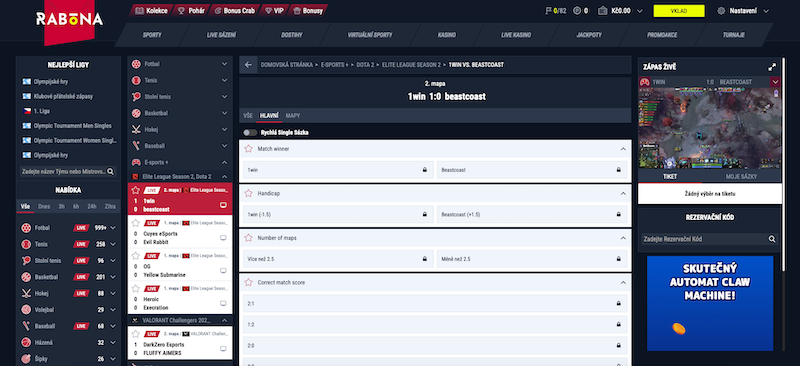800x366 pixels.
Task: Expand live stream to fullscreen icon
Action: click(772, 67)
